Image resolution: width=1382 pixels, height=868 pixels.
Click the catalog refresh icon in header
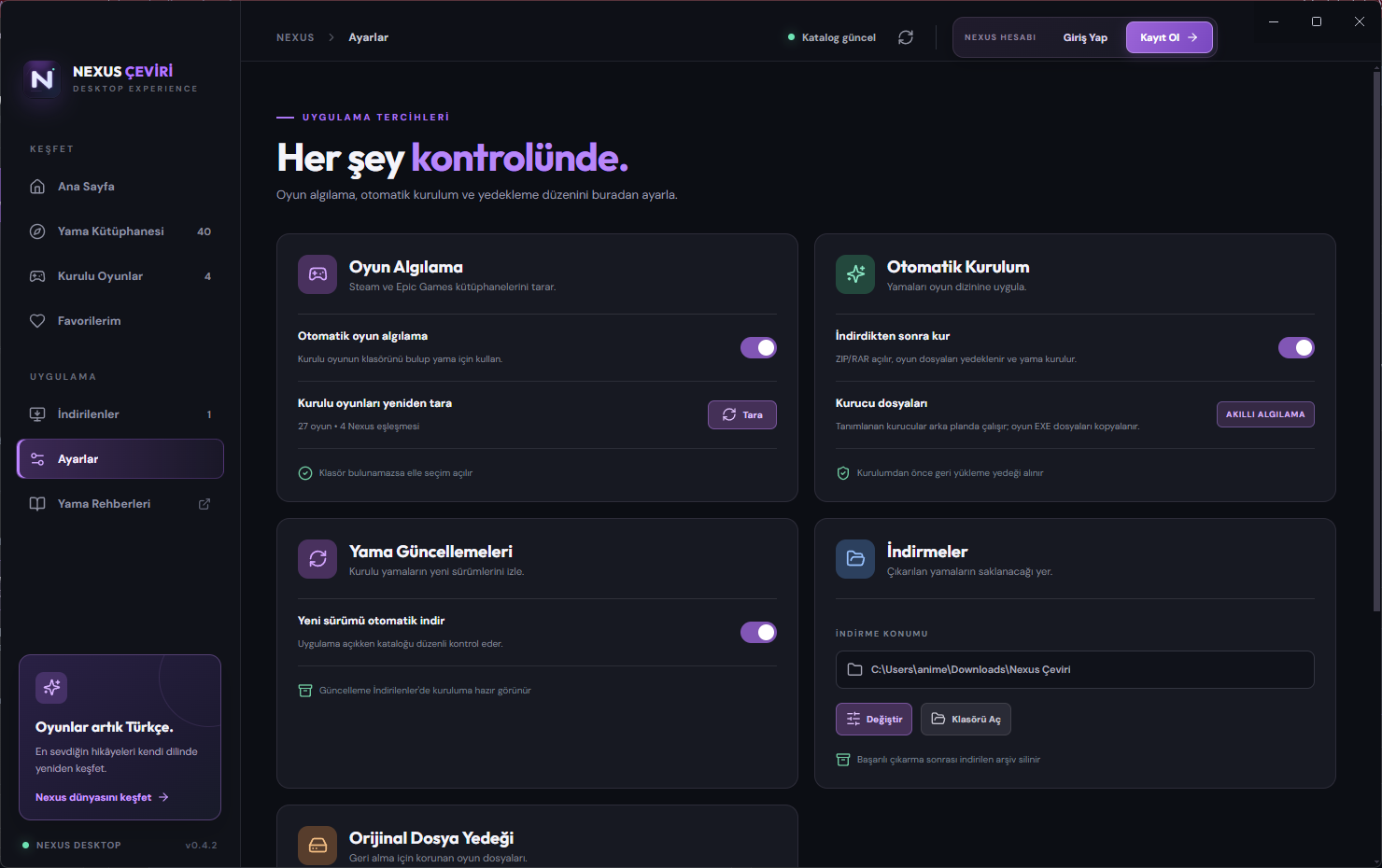(906, 37)
